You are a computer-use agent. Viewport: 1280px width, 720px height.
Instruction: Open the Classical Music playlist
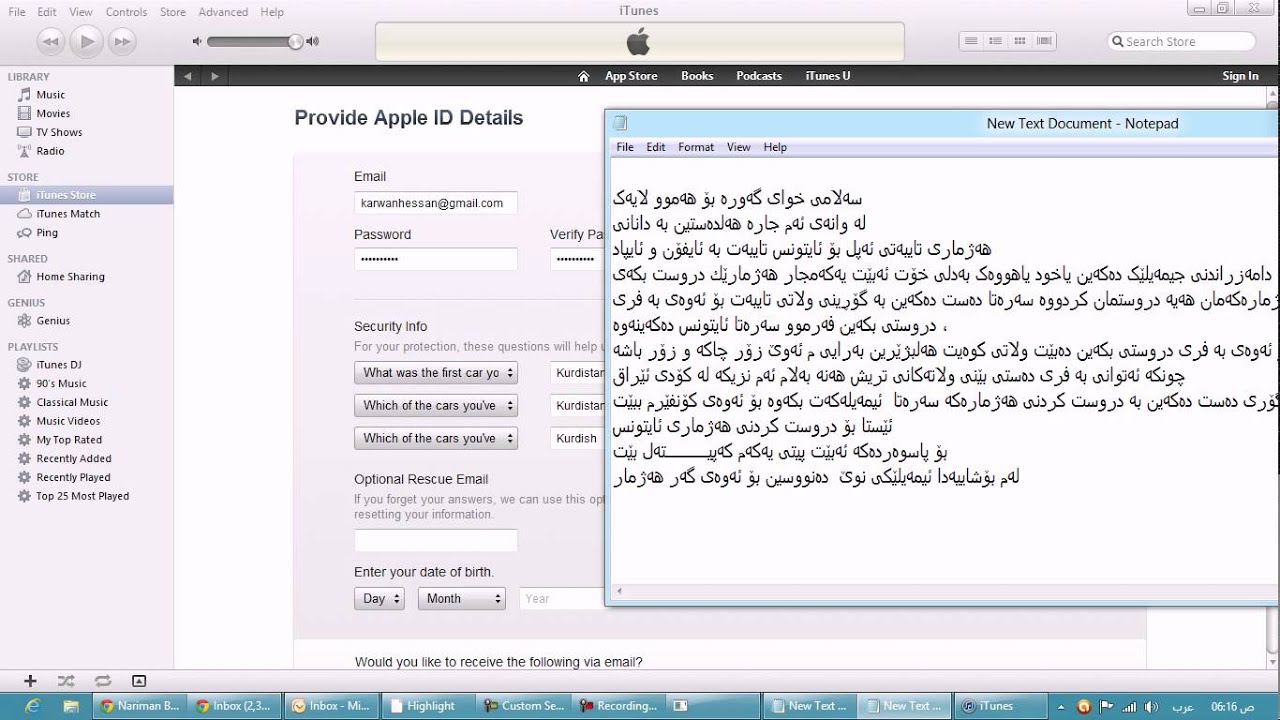point(72,402)
